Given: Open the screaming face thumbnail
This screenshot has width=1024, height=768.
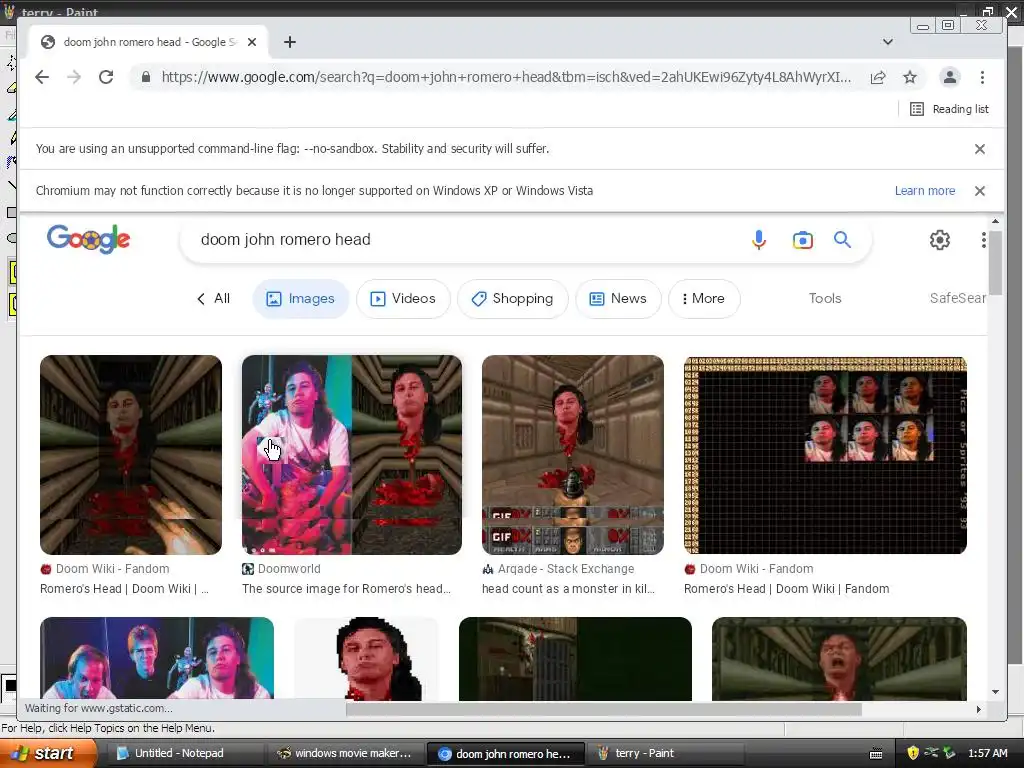Looking at the screenshot, I should point(839,658).
